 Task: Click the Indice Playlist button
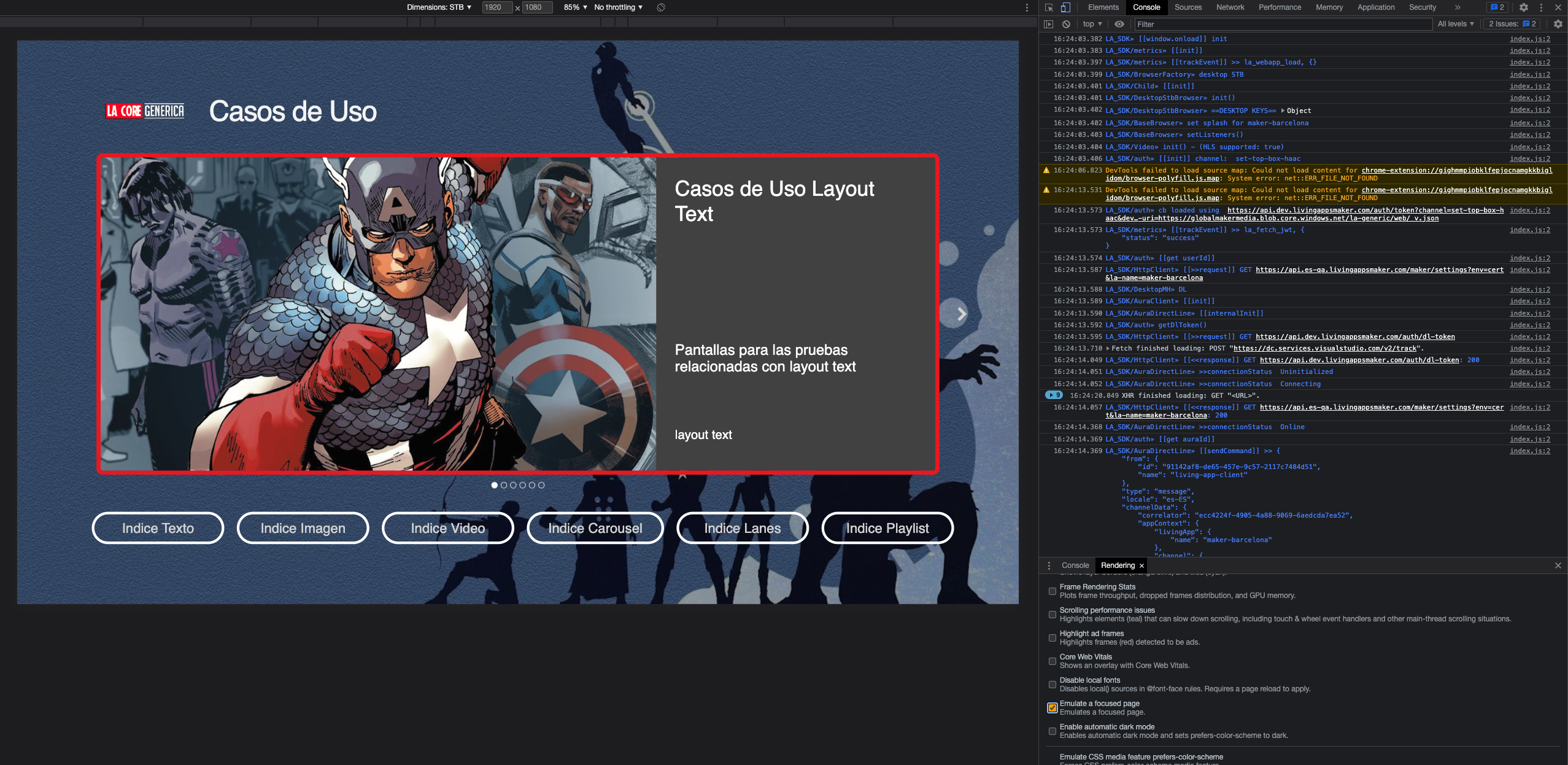point(887,529)
